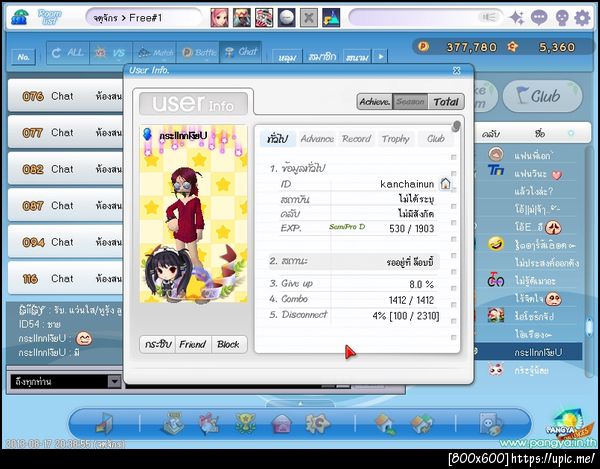Filter rooms by Battle mode
This screenshot has height=469, width=600.
click(x=198, y=53)
